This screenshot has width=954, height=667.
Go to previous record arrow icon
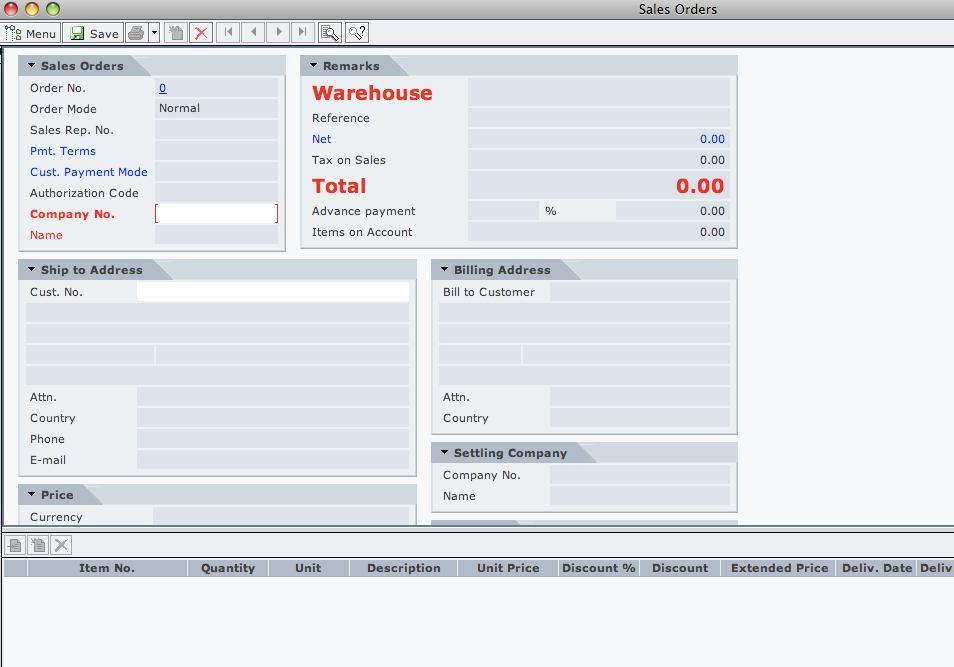coord(253,32)
